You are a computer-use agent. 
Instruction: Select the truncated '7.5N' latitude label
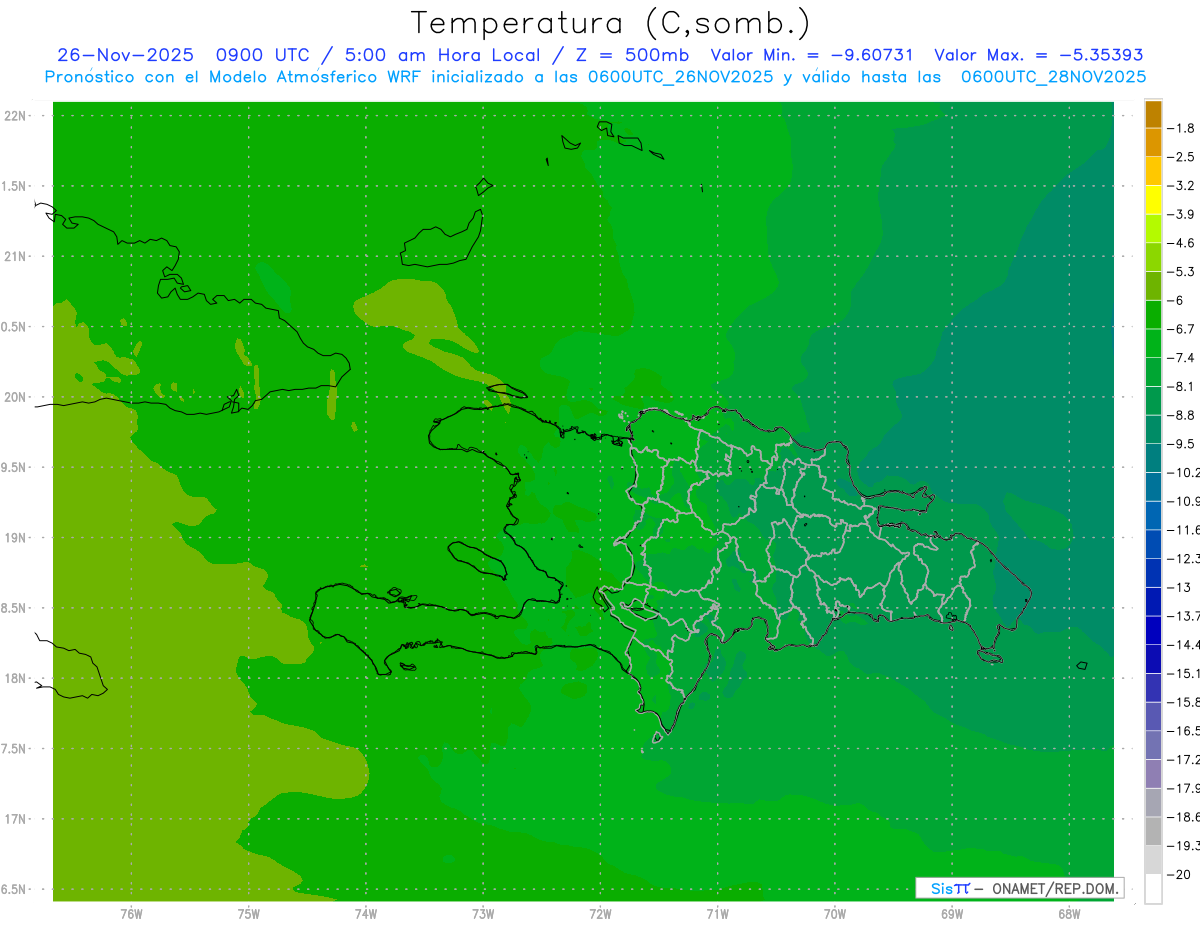coord(13,749)
